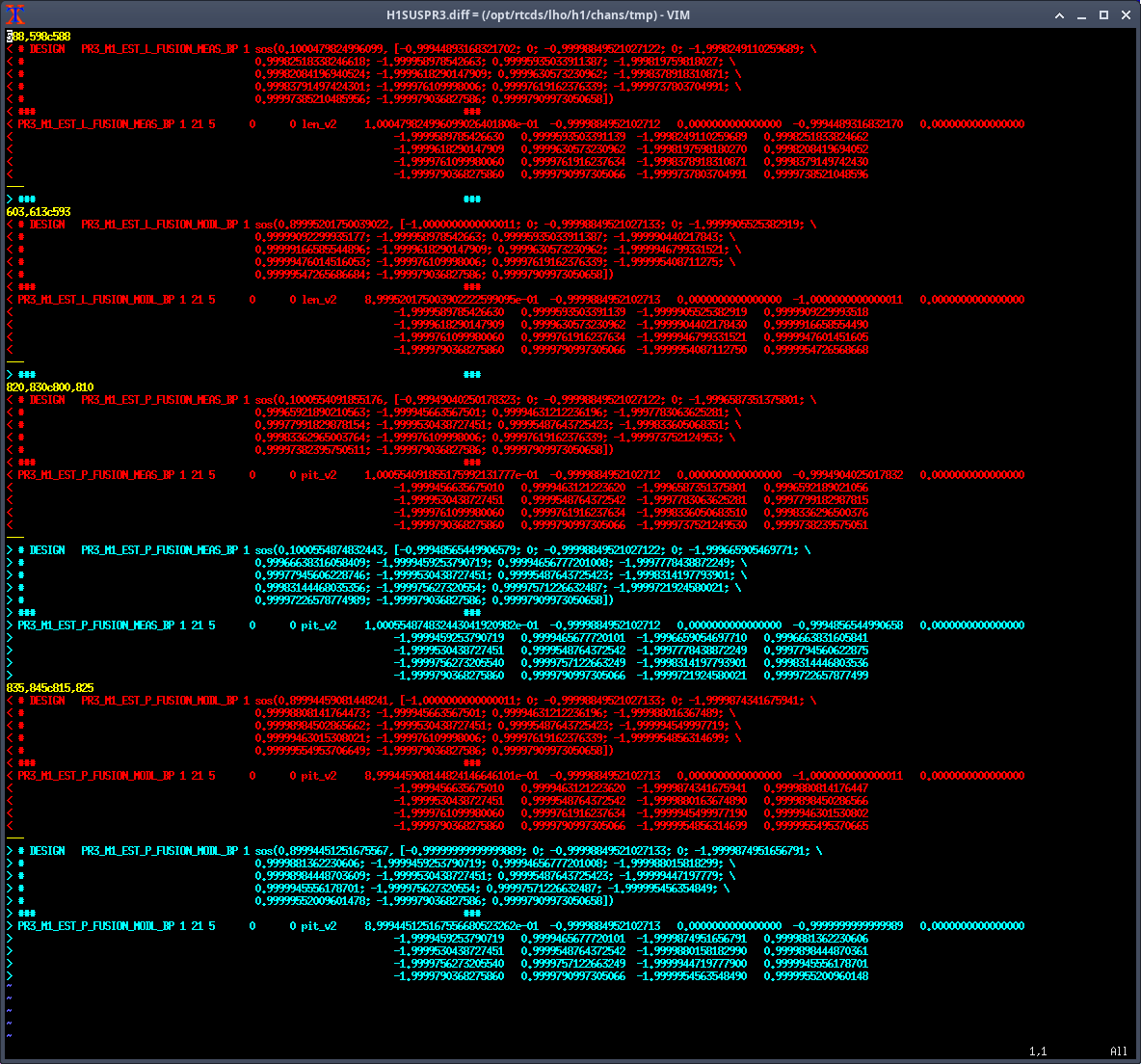Image resolution: width=1141 pixels, height=1064 pixels.
Task: Click the 1,1 cursor position in status line
Action: [x=1038, y=1051]
